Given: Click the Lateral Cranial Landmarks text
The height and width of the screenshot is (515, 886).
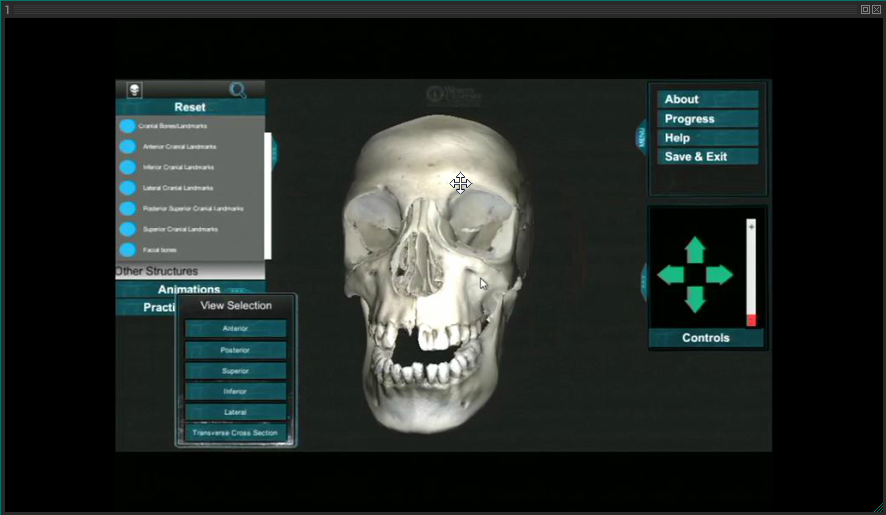Looking at the screenshot, I should click(178, 188).
